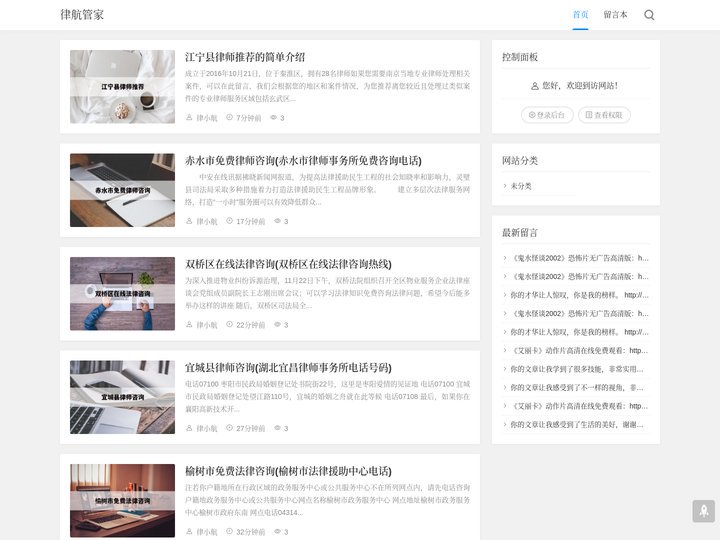Click the author icon in 榆树市 article row

(x=189, y=532)
